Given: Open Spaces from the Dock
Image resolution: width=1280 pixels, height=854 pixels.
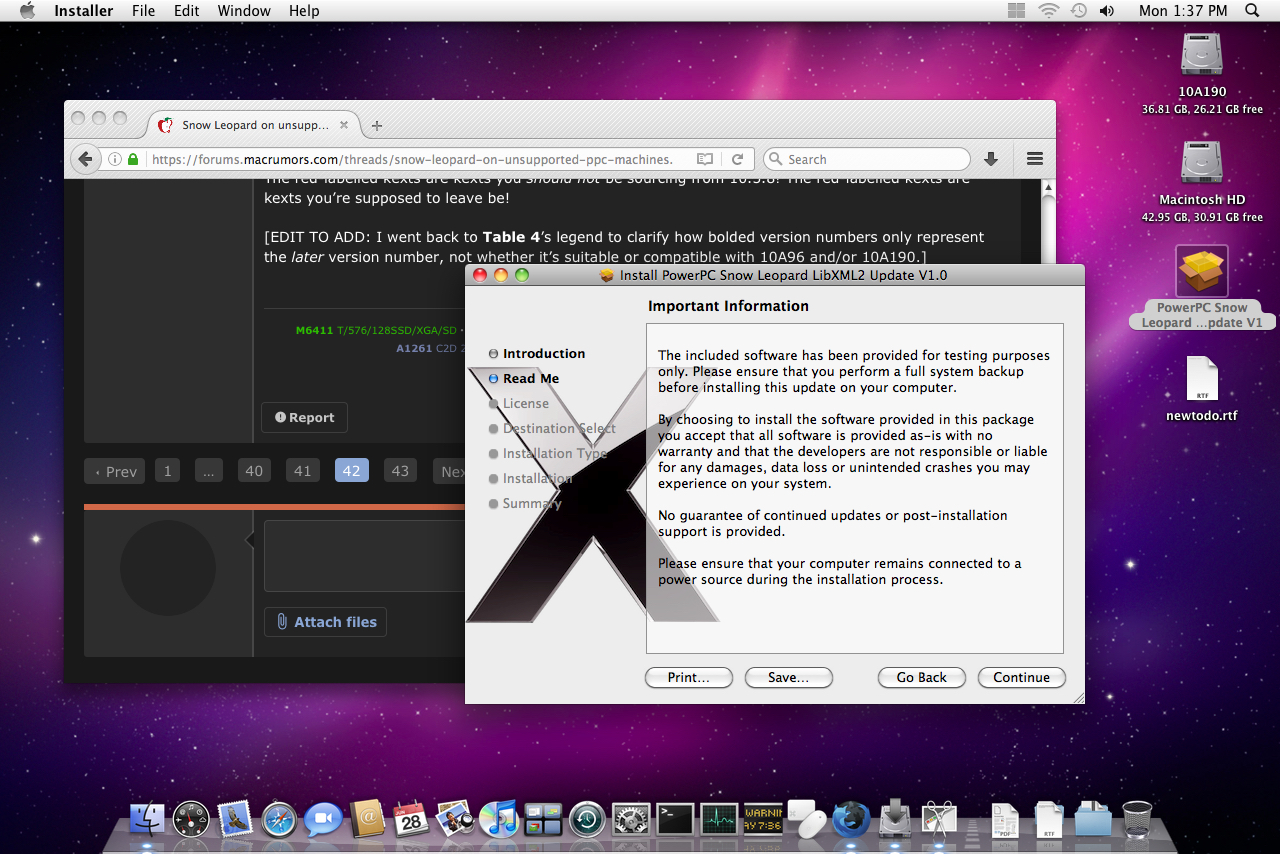Looking at the screenshot, I should point(543,819).
